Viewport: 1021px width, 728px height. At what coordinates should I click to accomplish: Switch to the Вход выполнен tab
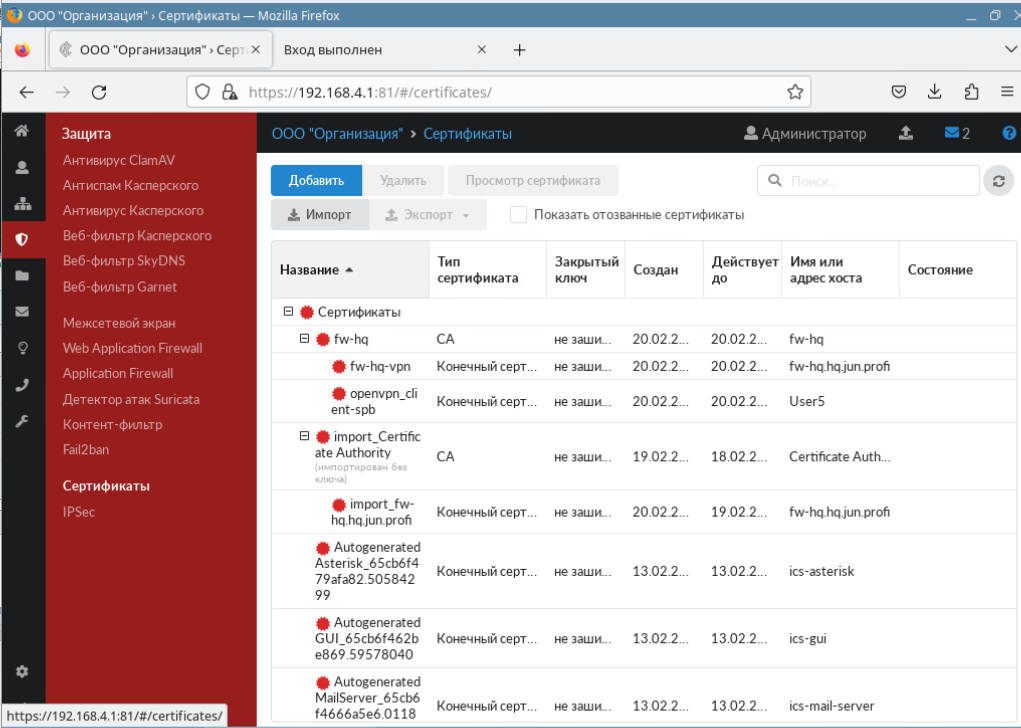click(x=333, y=50)
